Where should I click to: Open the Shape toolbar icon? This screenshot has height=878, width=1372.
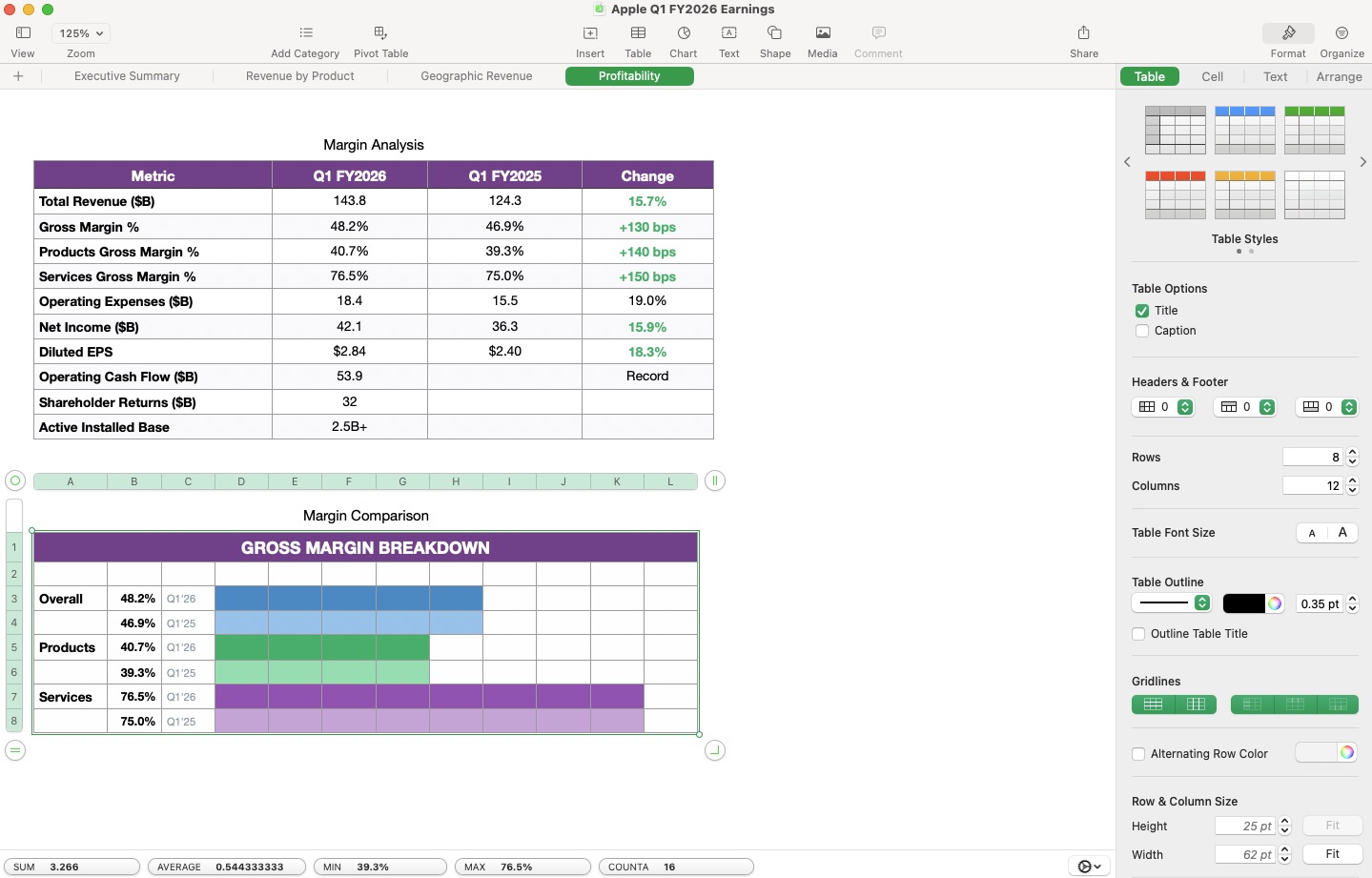(x=775, y=33)
